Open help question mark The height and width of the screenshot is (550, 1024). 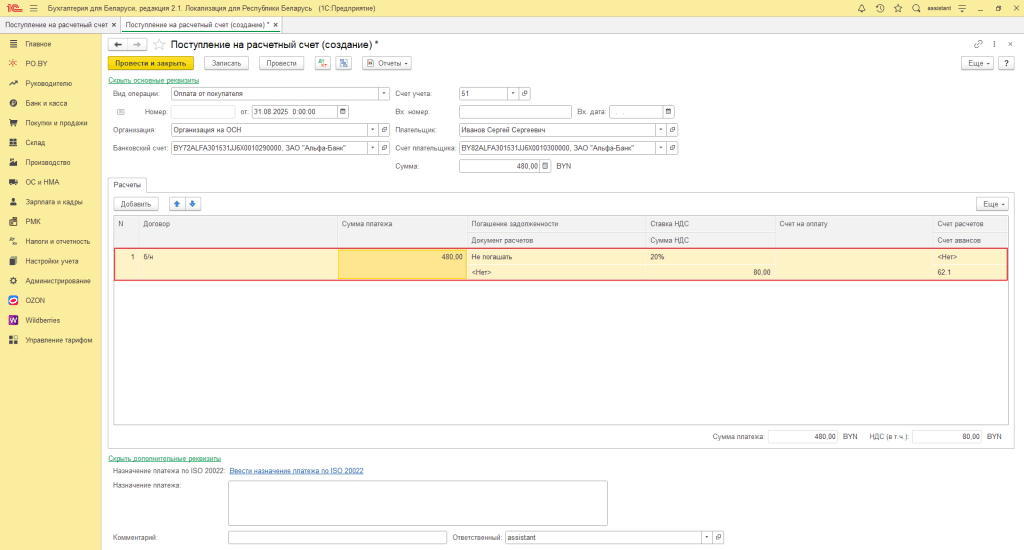pos(1006,63)
